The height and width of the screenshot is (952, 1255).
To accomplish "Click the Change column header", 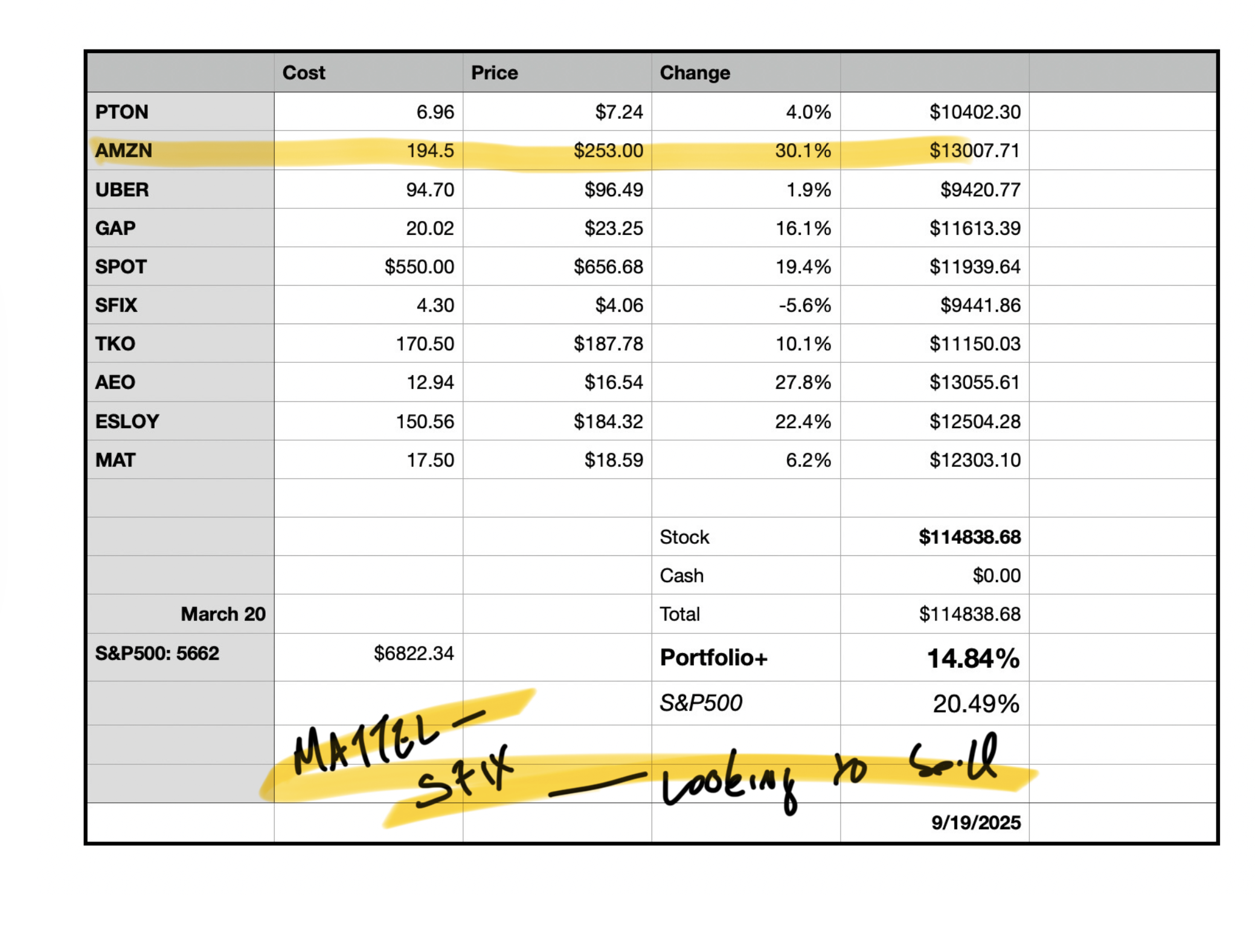I will coord(695,72).
